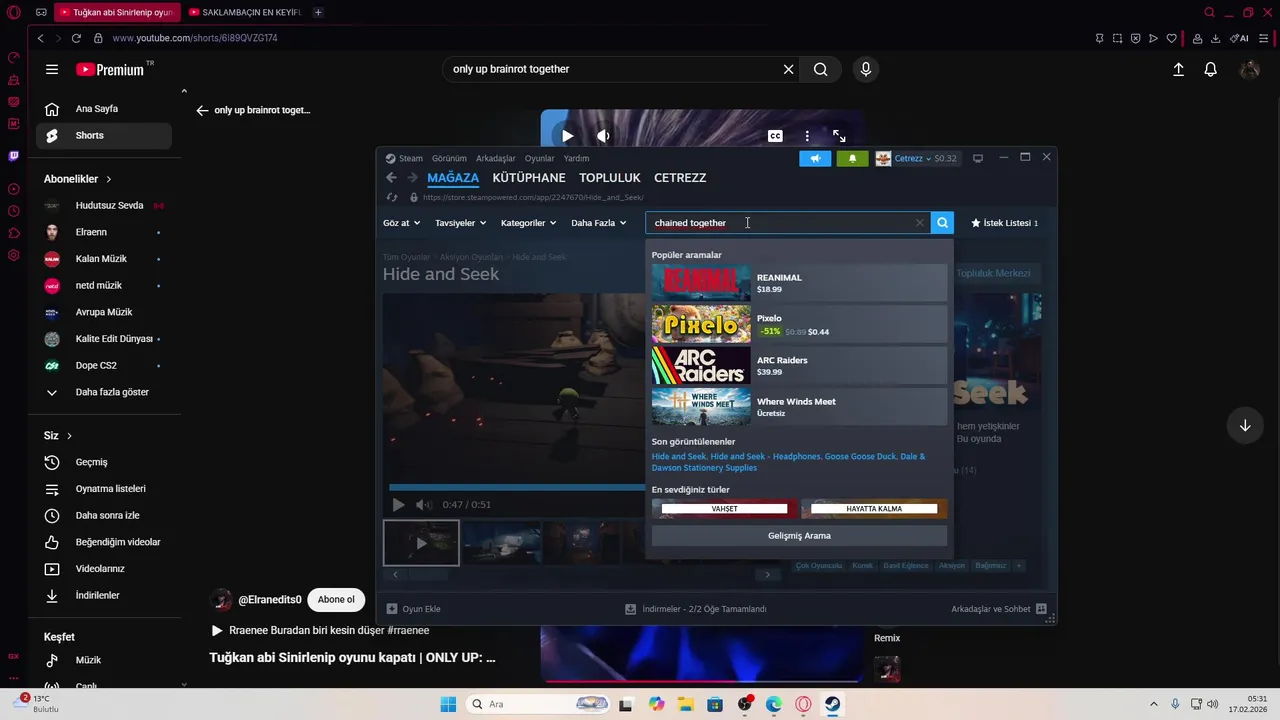Open the Yardım menu in Steam
Image resolution: width=1280 pixels, height=720 pixels.
[x=576, y=158]
